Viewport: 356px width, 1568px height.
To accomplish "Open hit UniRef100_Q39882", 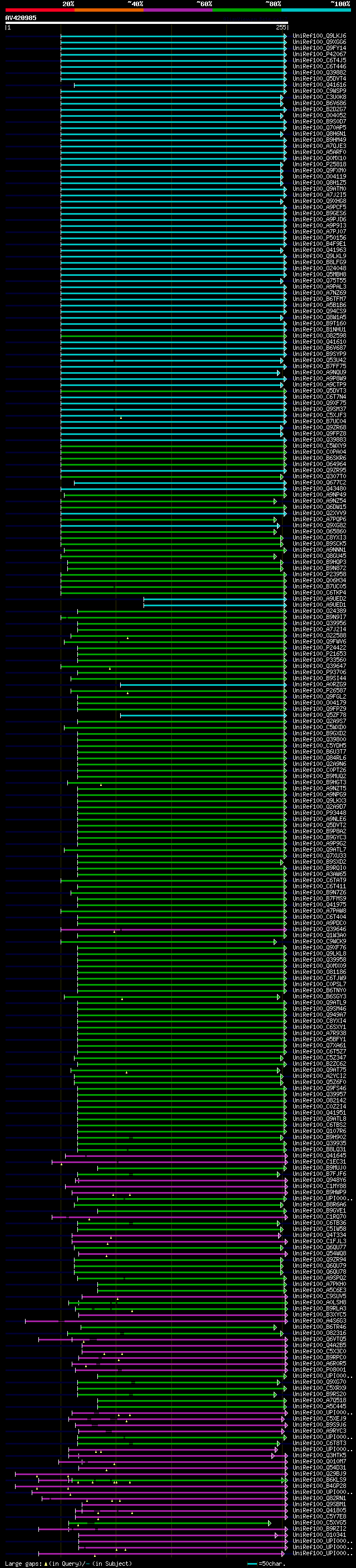I will click(319, 72).
